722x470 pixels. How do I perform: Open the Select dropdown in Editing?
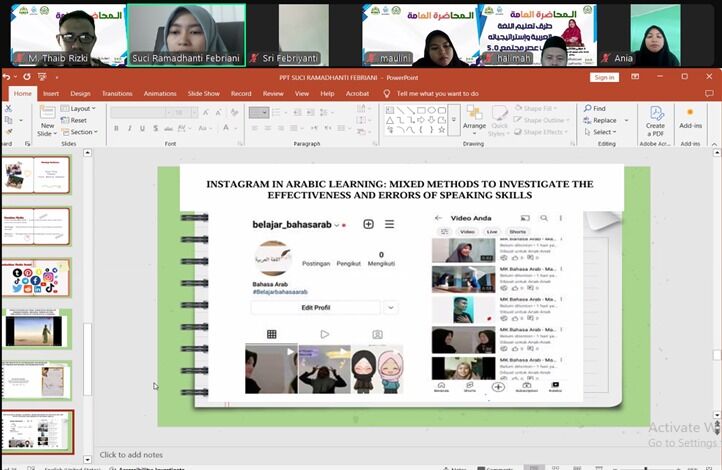(600, 132)
